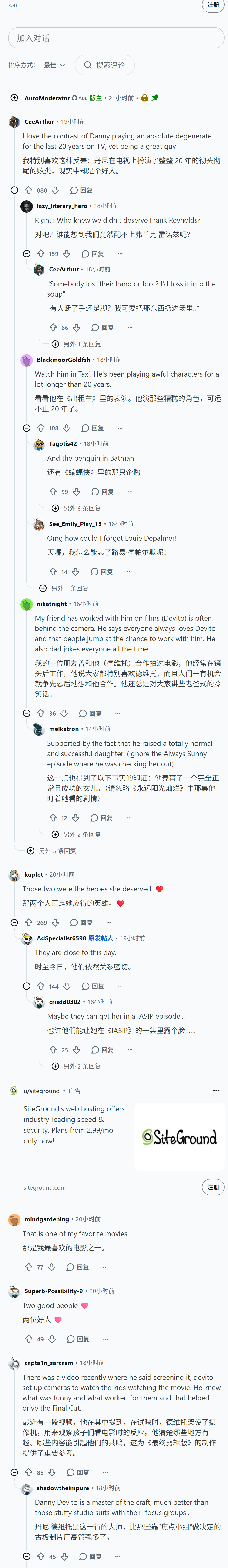Focus the 加入对话 comment input field
Viewport: 228px width, 1568px height.
click(116, 38)
